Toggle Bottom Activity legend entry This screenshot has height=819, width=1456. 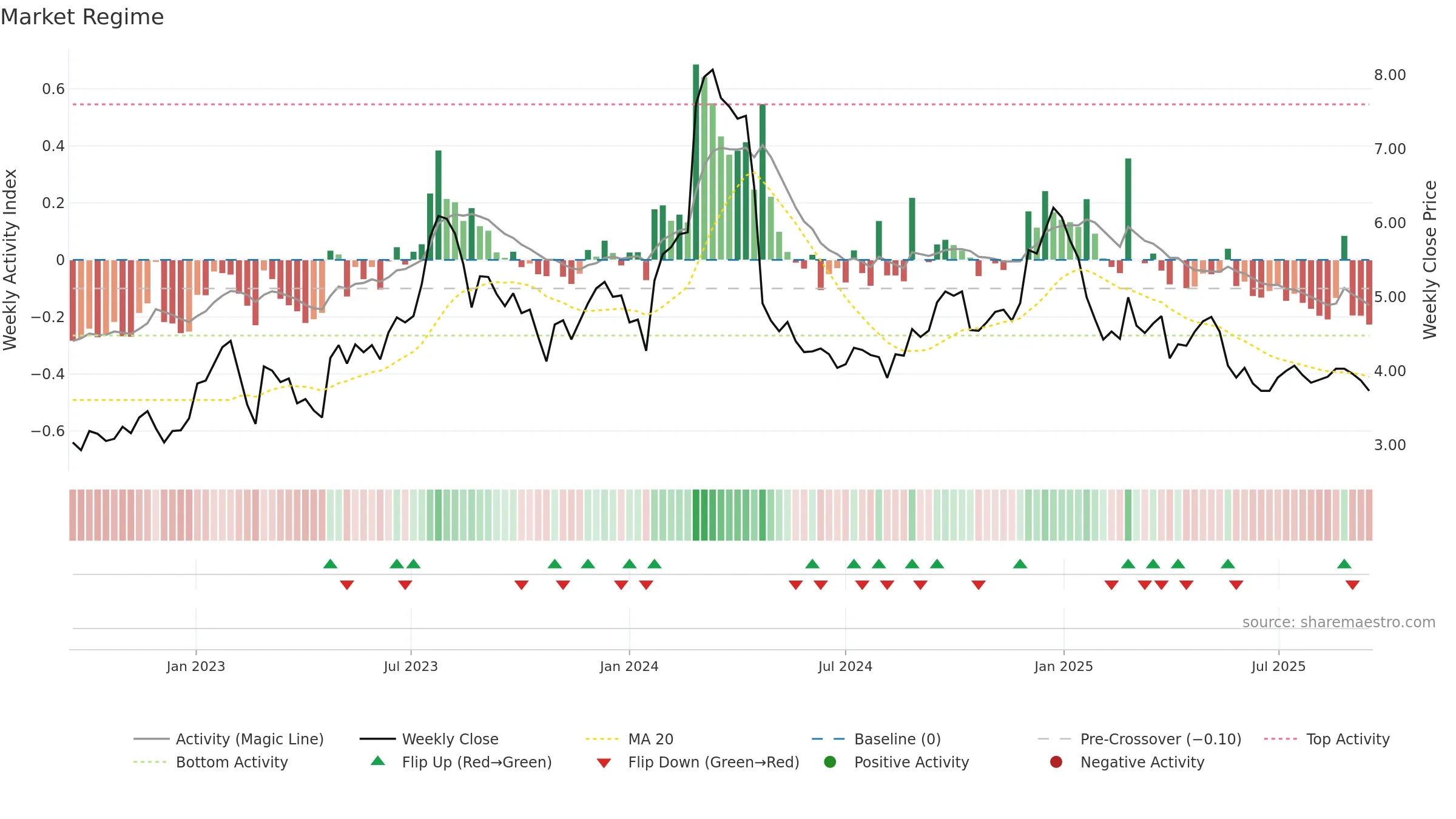tap(211, 762)
